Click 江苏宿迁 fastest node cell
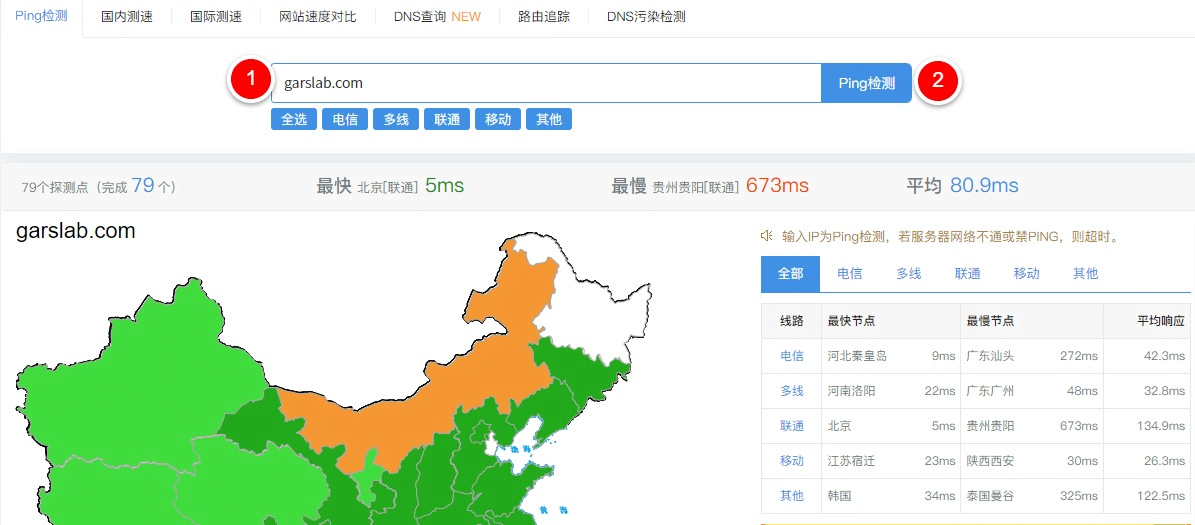Image resolution: width=1195 pixels, height=525 pixels. pyautogui.click(x=851, y=461)
